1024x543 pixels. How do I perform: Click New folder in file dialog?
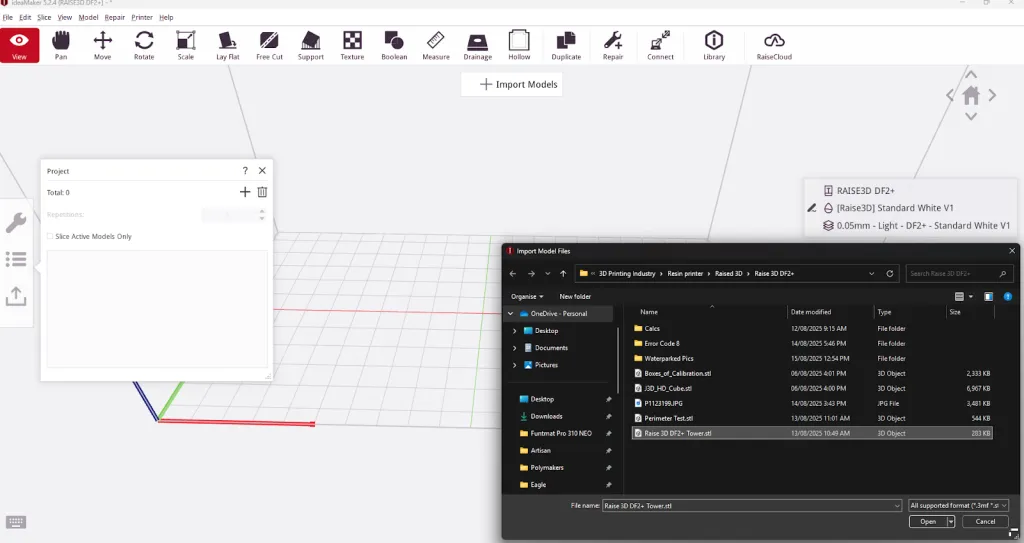pyautogui.click(x=575, y=296)
